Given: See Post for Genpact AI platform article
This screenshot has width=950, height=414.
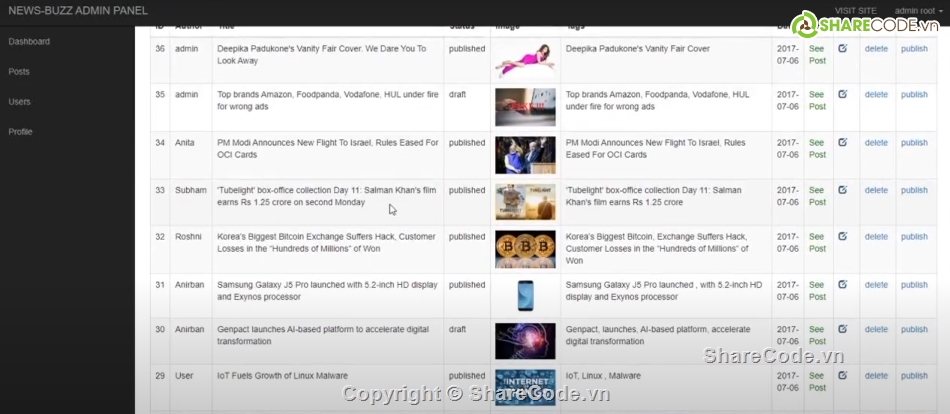Looking at the screenshot, I should 817,335.
